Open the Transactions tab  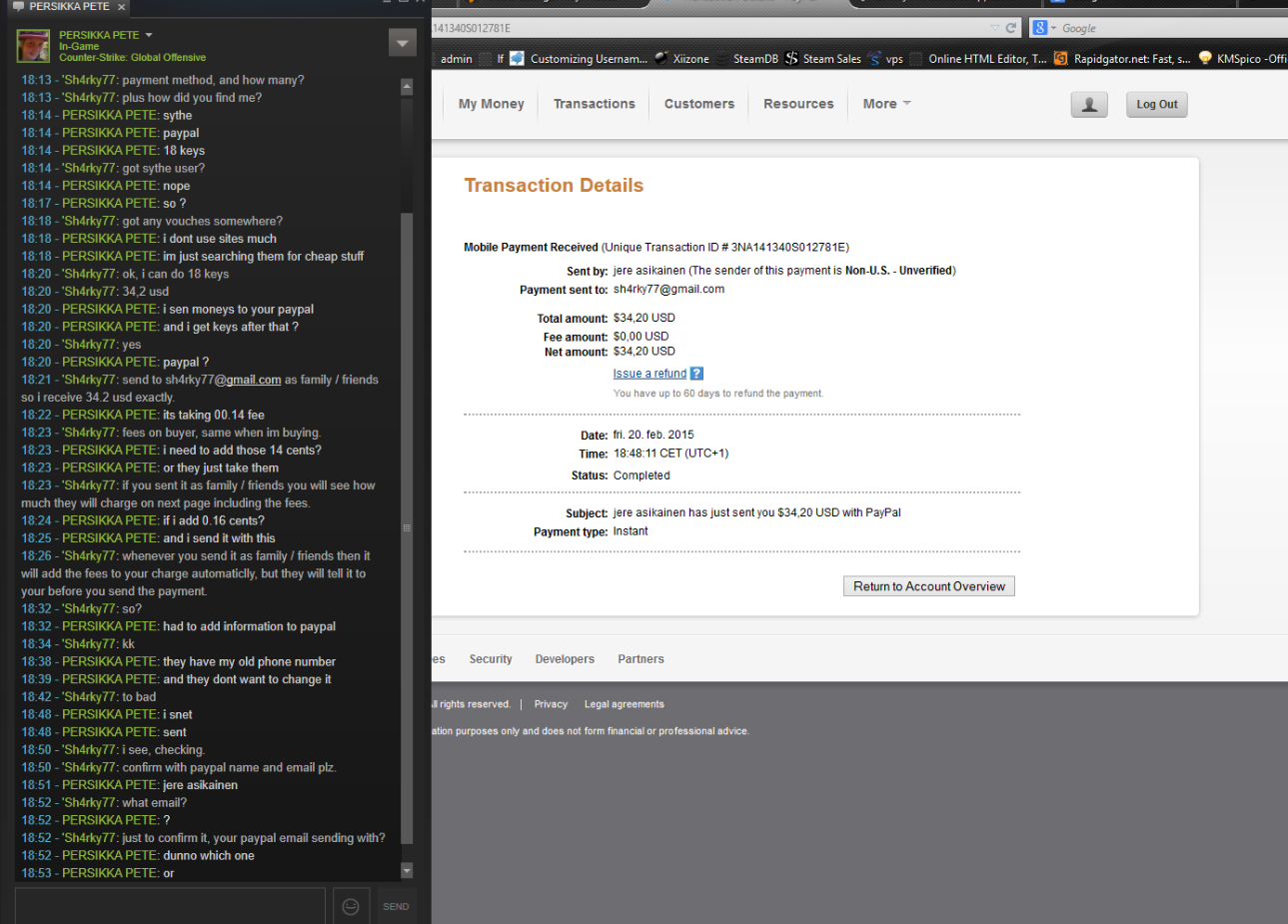(x=595, y=104)
